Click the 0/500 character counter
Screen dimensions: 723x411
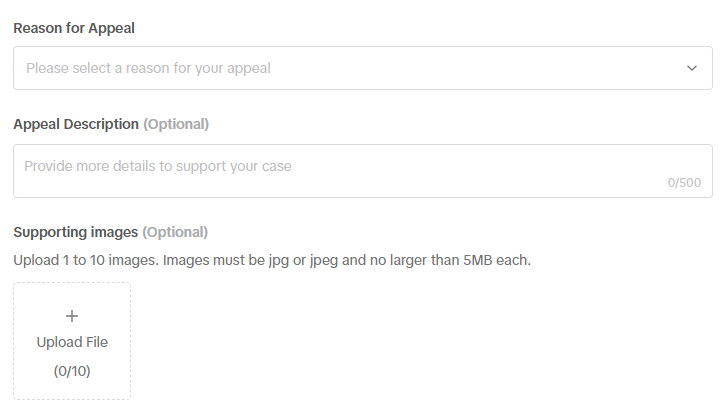[683, 183]
